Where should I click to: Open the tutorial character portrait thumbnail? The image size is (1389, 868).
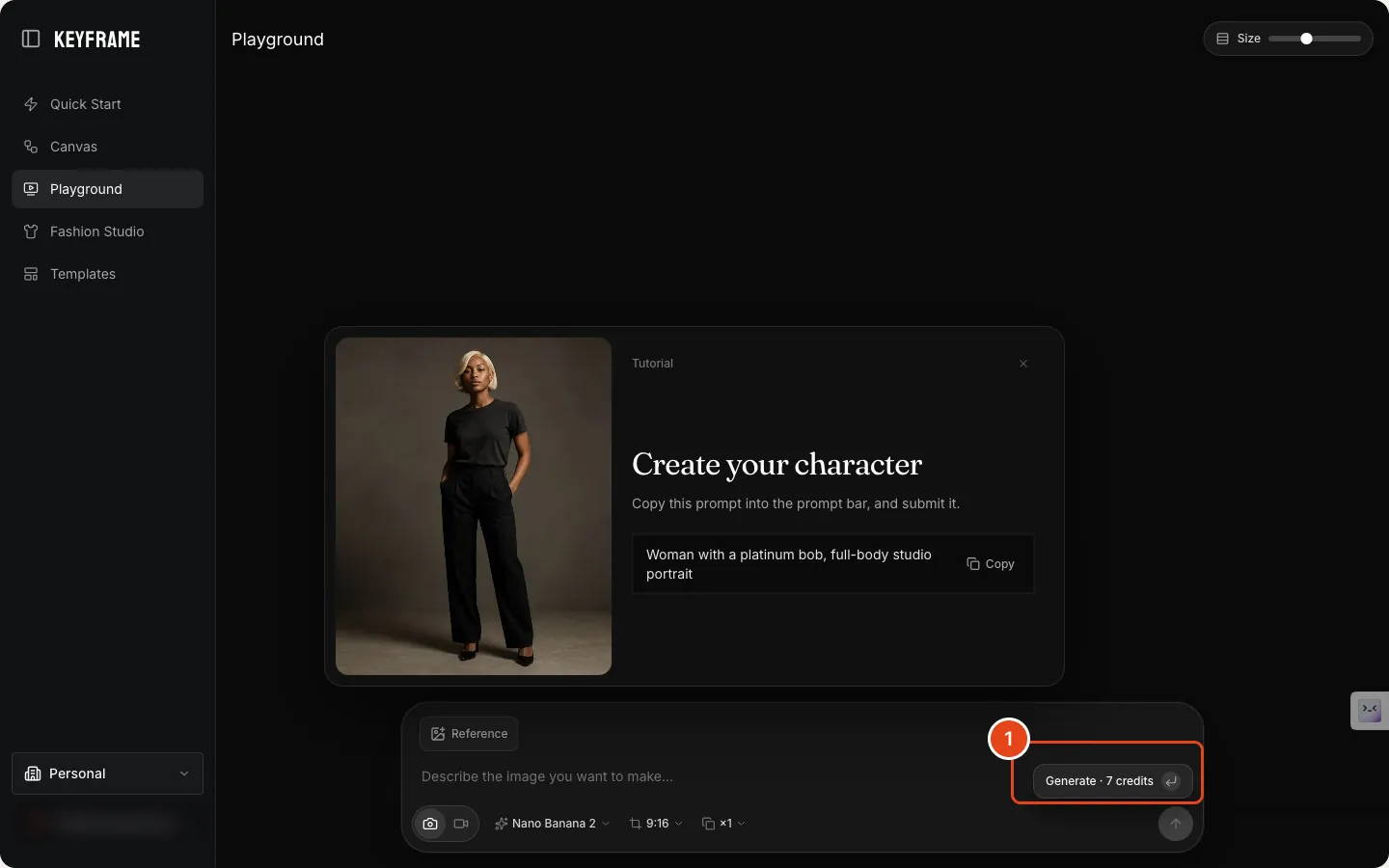(474, 506)
